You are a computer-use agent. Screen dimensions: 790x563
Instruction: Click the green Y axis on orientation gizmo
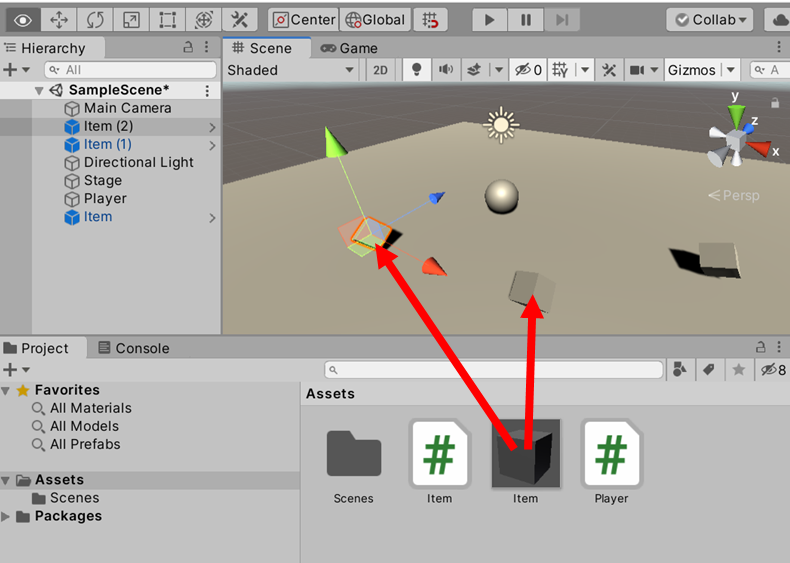pyautogui.click(x=735, y=112)
